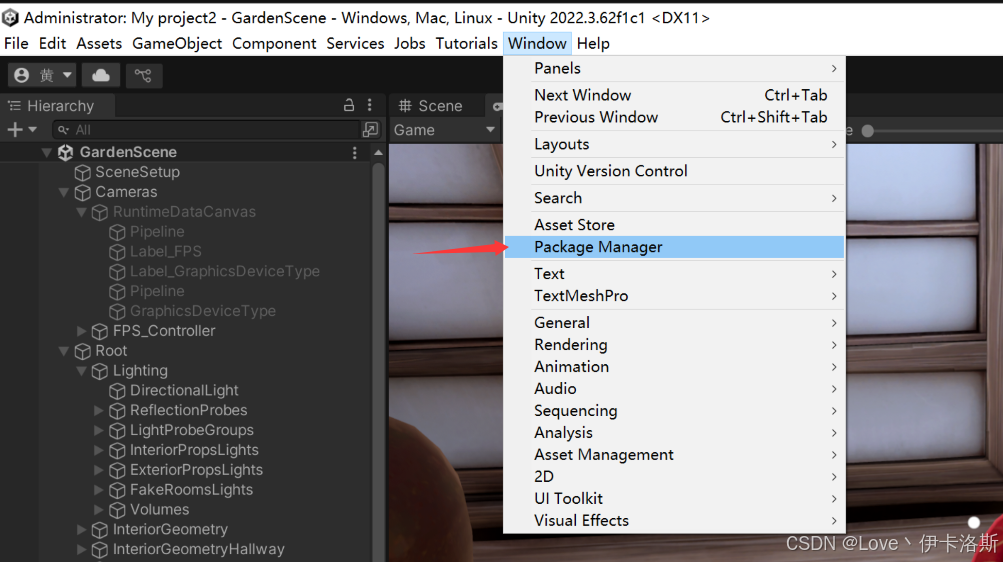Screen dimensions: 1003x562
Task: Click the cloud services icon
Action: [101, 75]
